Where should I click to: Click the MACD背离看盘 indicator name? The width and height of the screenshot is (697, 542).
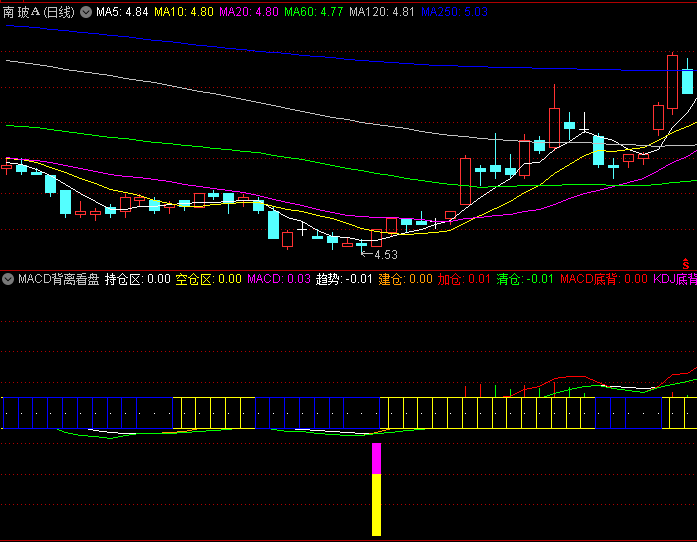click(x=58, y=279)
